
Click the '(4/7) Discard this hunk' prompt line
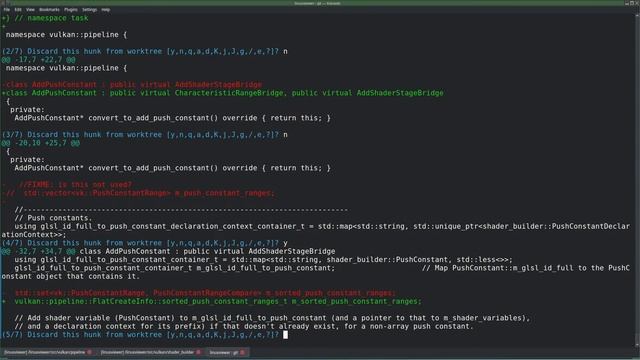(144, 243)
